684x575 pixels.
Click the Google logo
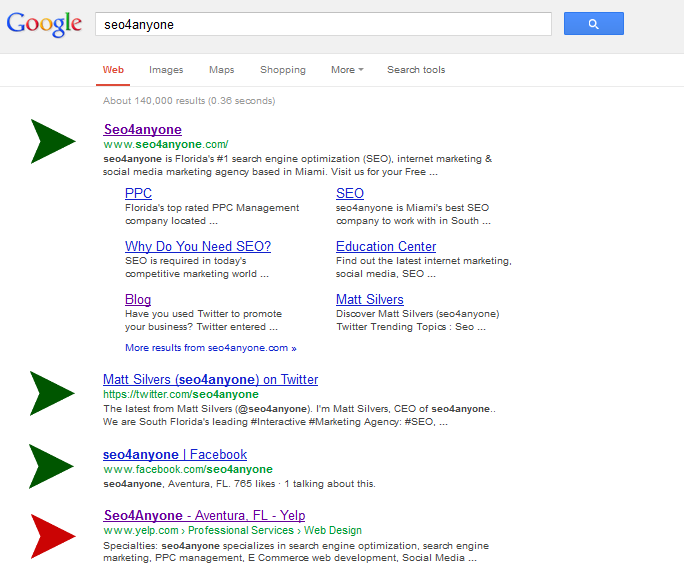coord(44,24)
